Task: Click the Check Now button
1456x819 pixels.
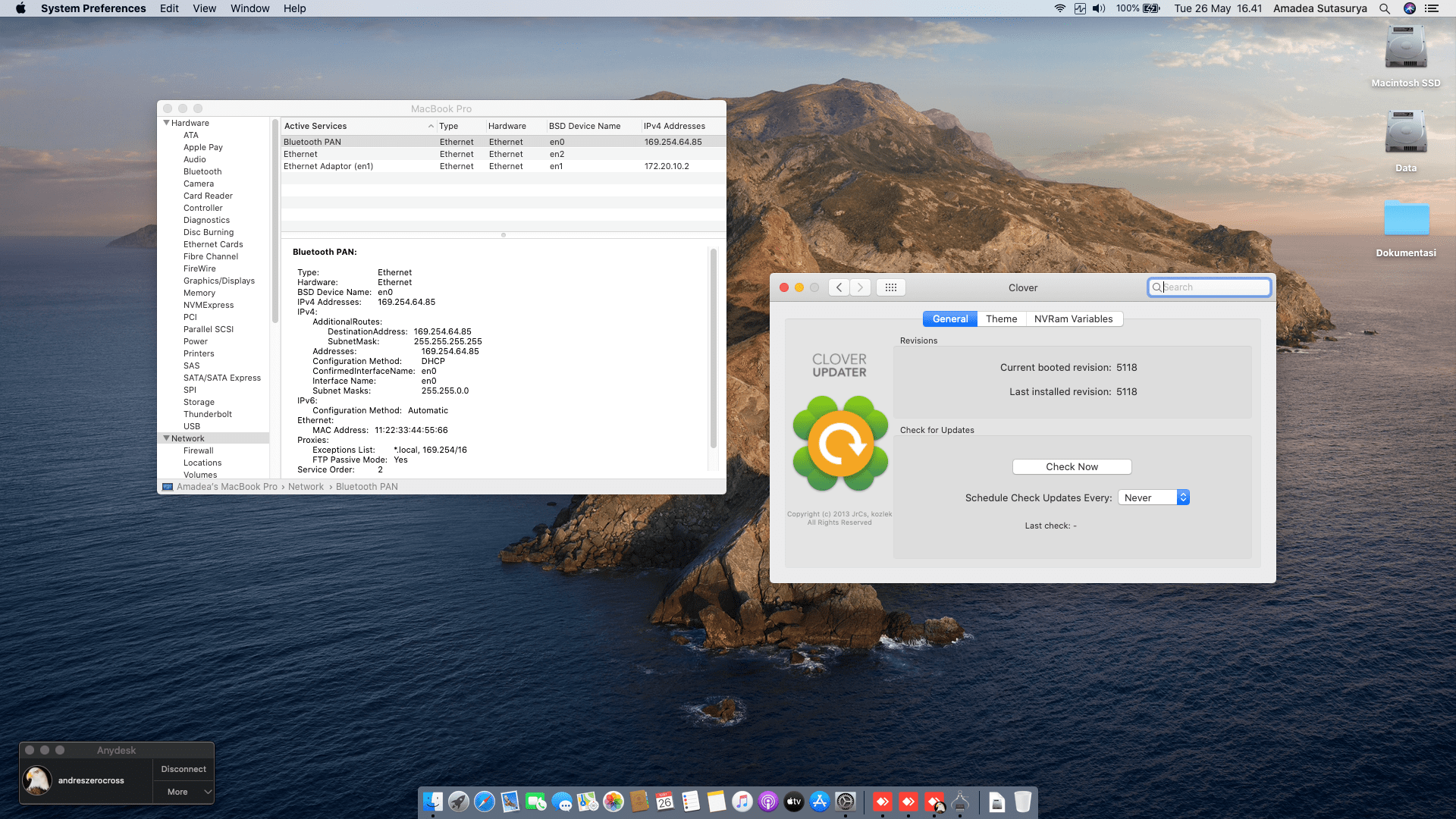Action: [1072, 467]
